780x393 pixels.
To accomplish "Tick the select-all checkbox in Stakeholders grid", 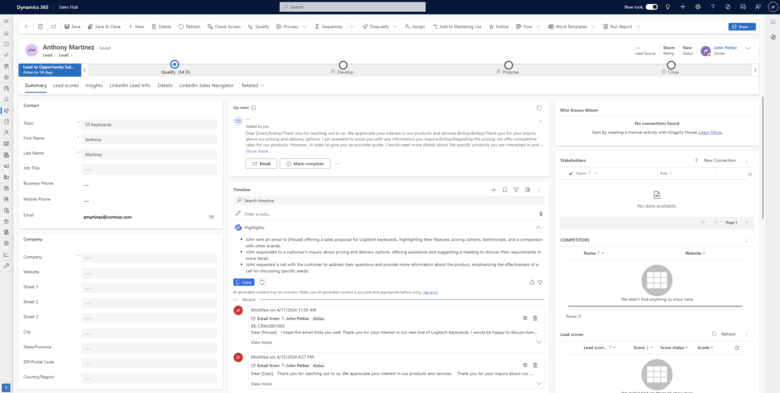I will point(571,174).
